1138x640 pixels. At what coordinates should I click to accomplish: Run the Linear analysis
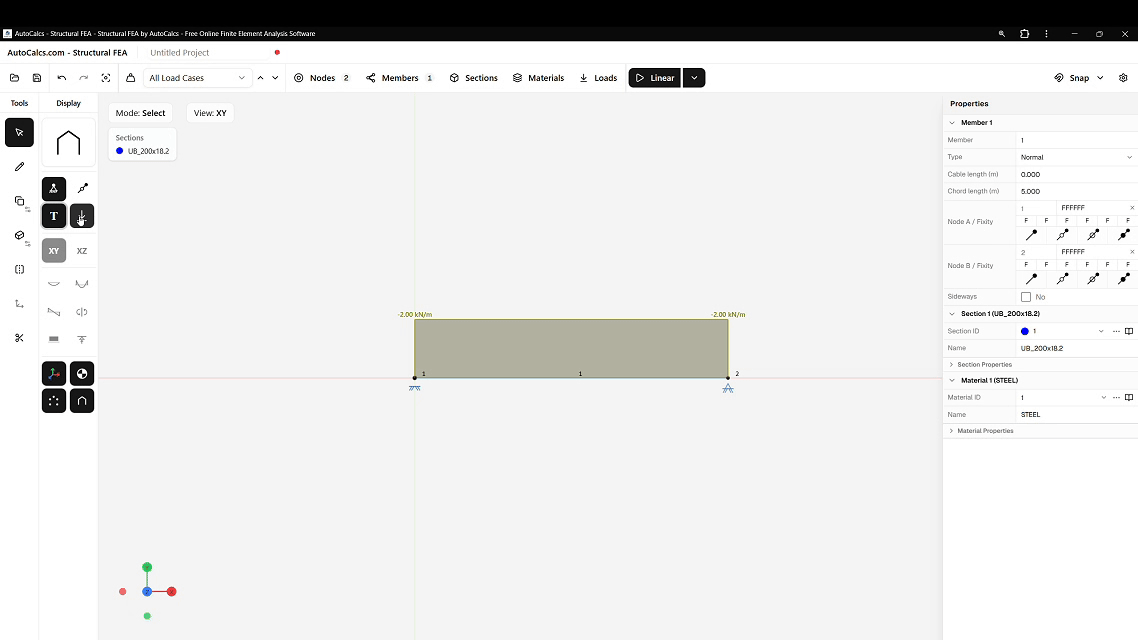click(x=654, y=78)
